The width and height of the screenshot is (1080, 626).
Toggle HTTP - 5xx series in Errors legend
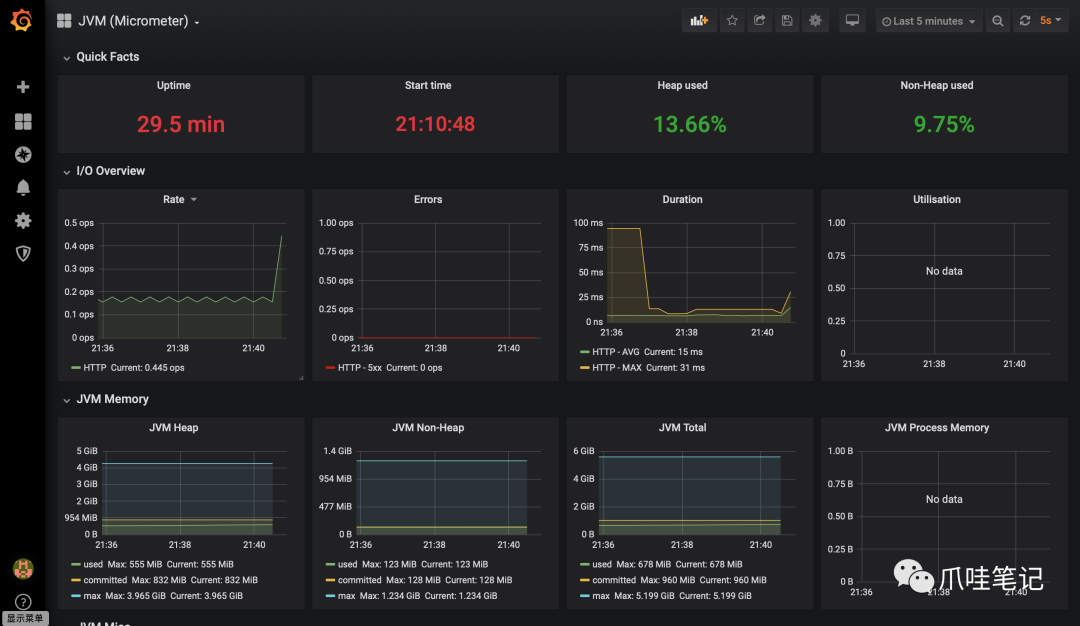(360, 368)
